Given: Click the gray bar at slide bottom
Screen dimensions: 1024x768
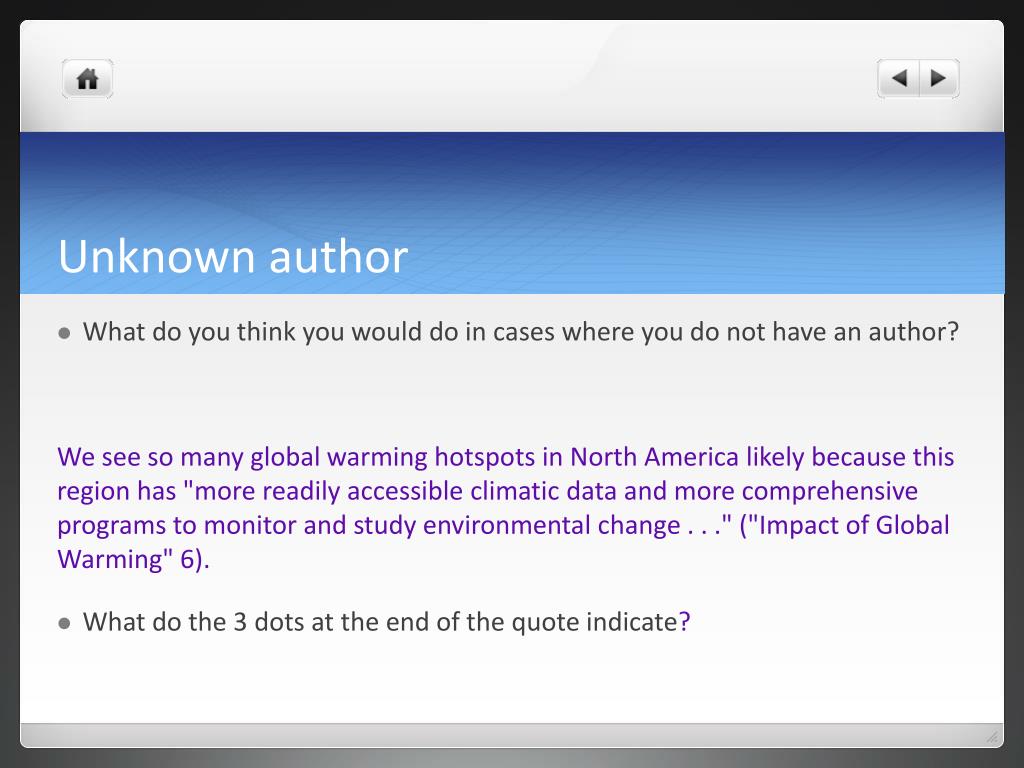Looking at the screenshot, I should (x=500, y=735).
